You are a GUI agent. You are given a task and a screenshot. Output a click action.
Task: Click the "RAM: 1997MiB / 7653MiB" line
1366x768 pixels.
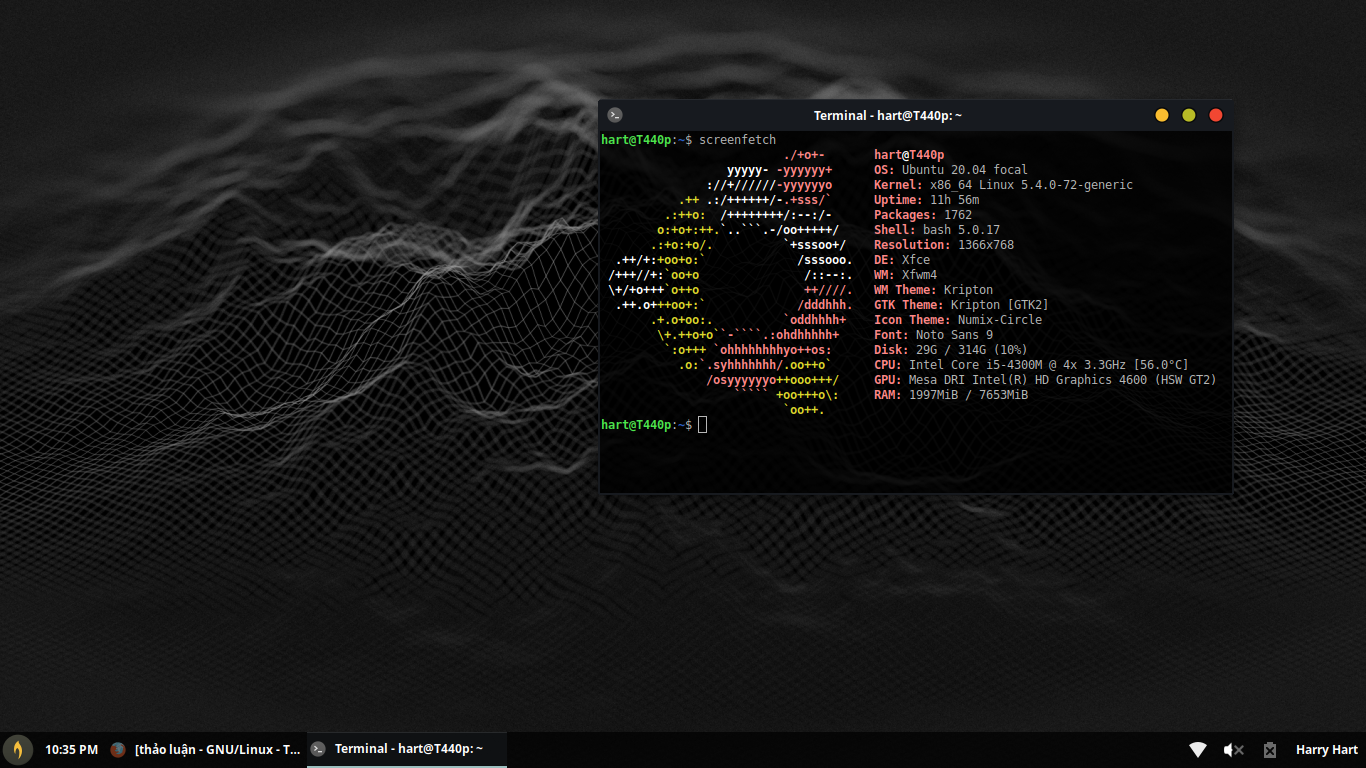(x=951, y=395)
